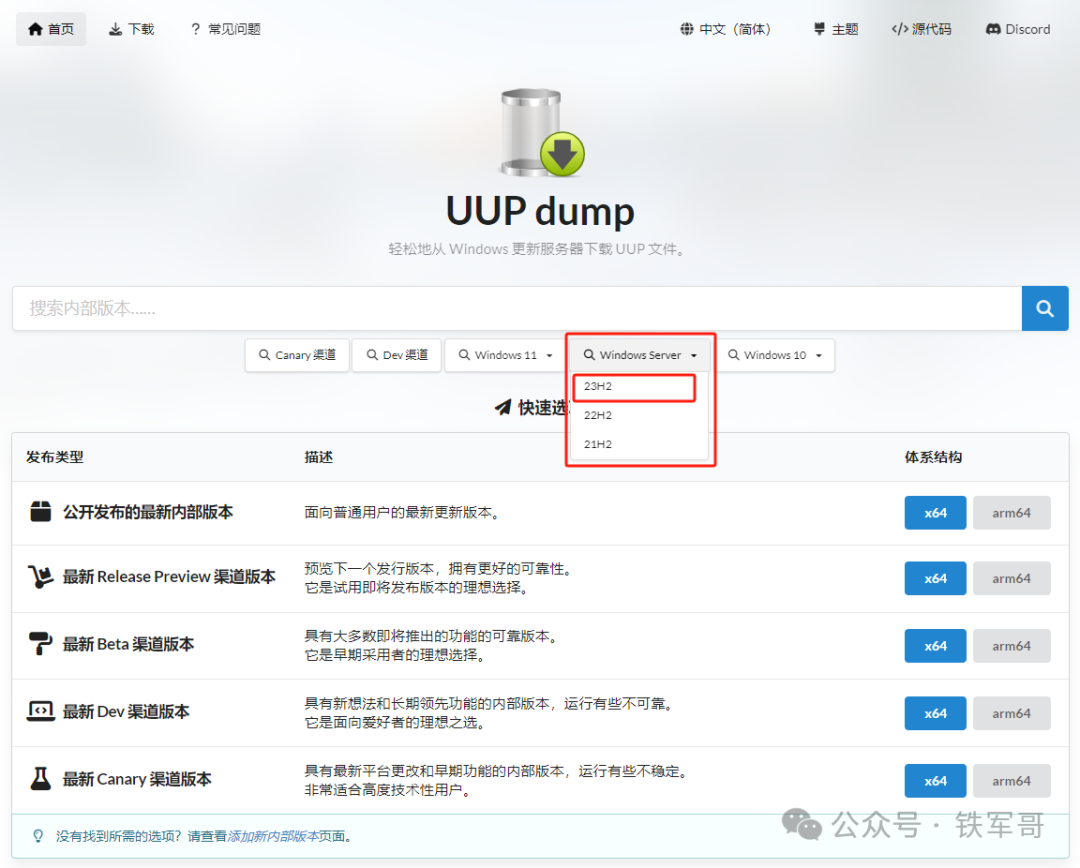Click the 最新 Dev 渠道版本 title

click(126, 712)
